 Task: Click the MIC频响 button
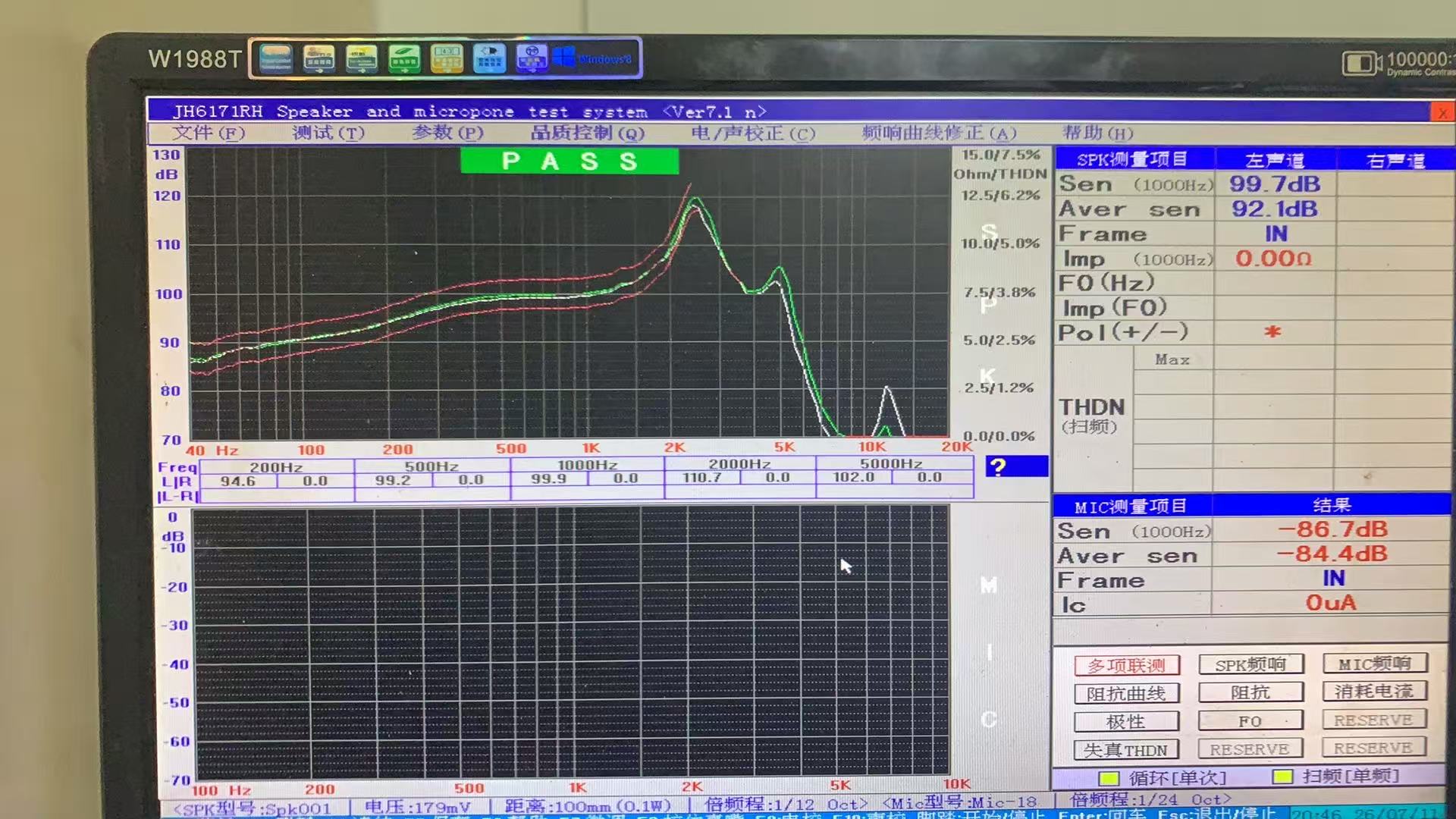click(x=1375, y=664)
